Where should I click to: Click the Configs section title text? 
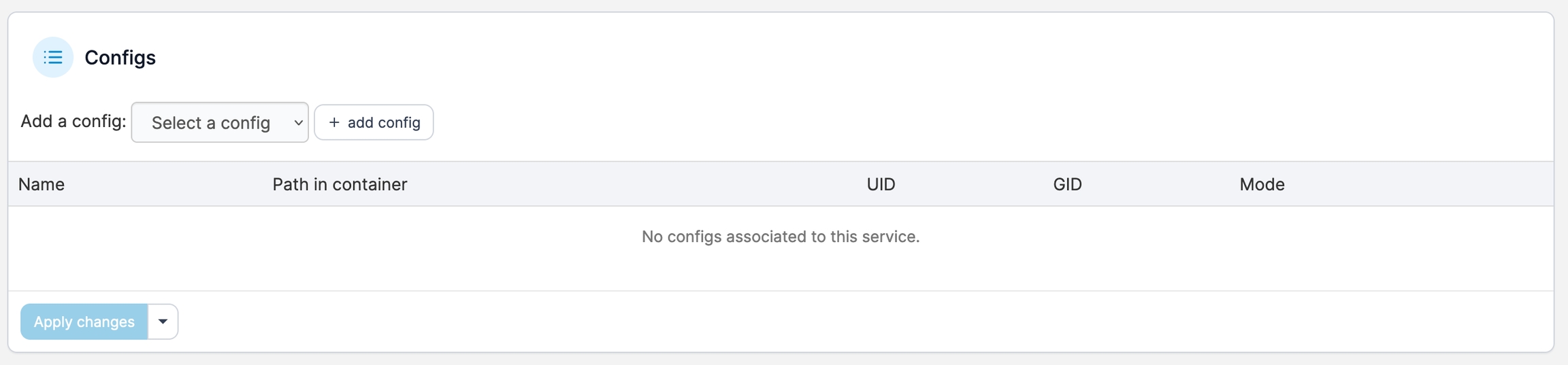click(120, 58)
